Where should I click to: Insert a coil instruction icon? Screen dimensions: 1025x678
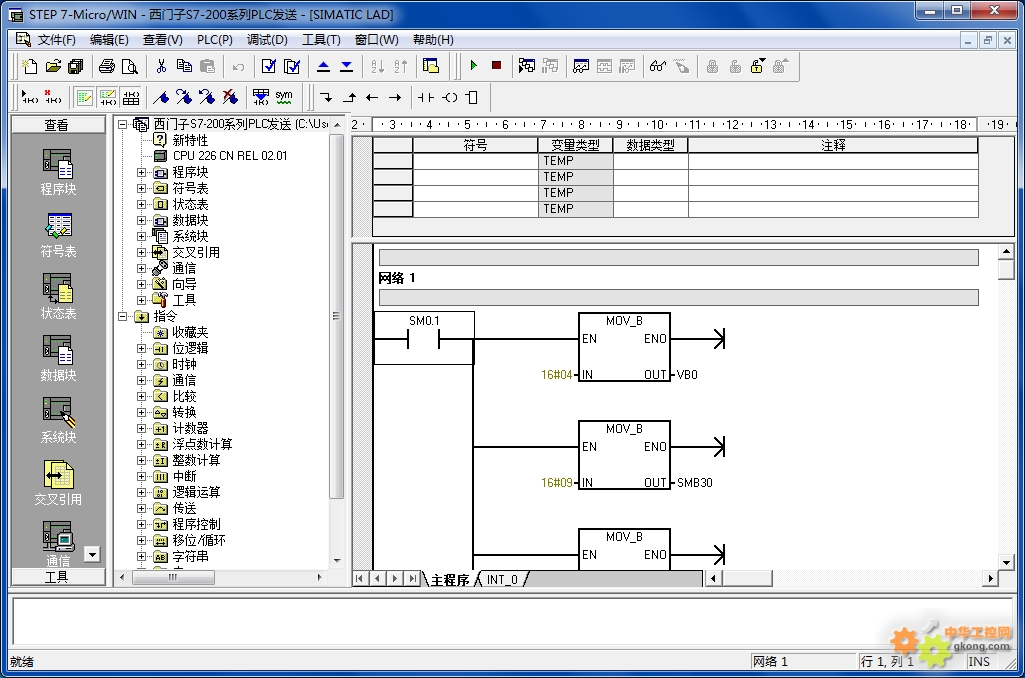pos(450,97)
